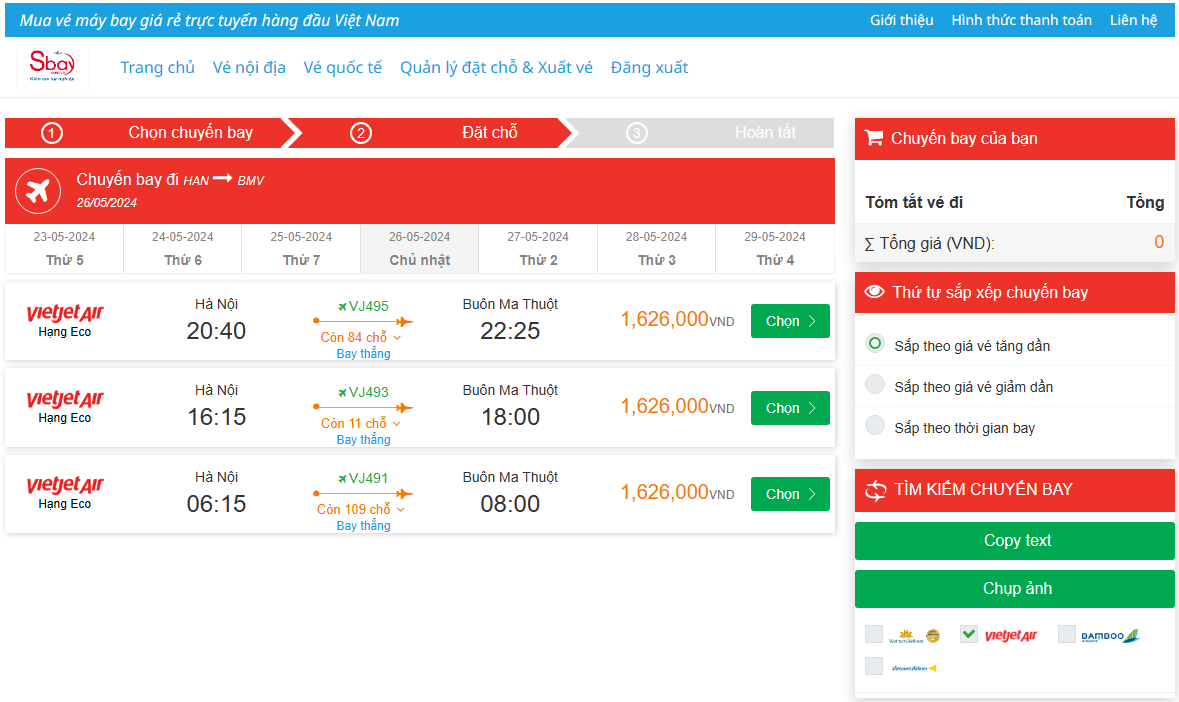The image size is (1179, 702).
Task: Click the Copy text button
Action: click(1014, 541)
